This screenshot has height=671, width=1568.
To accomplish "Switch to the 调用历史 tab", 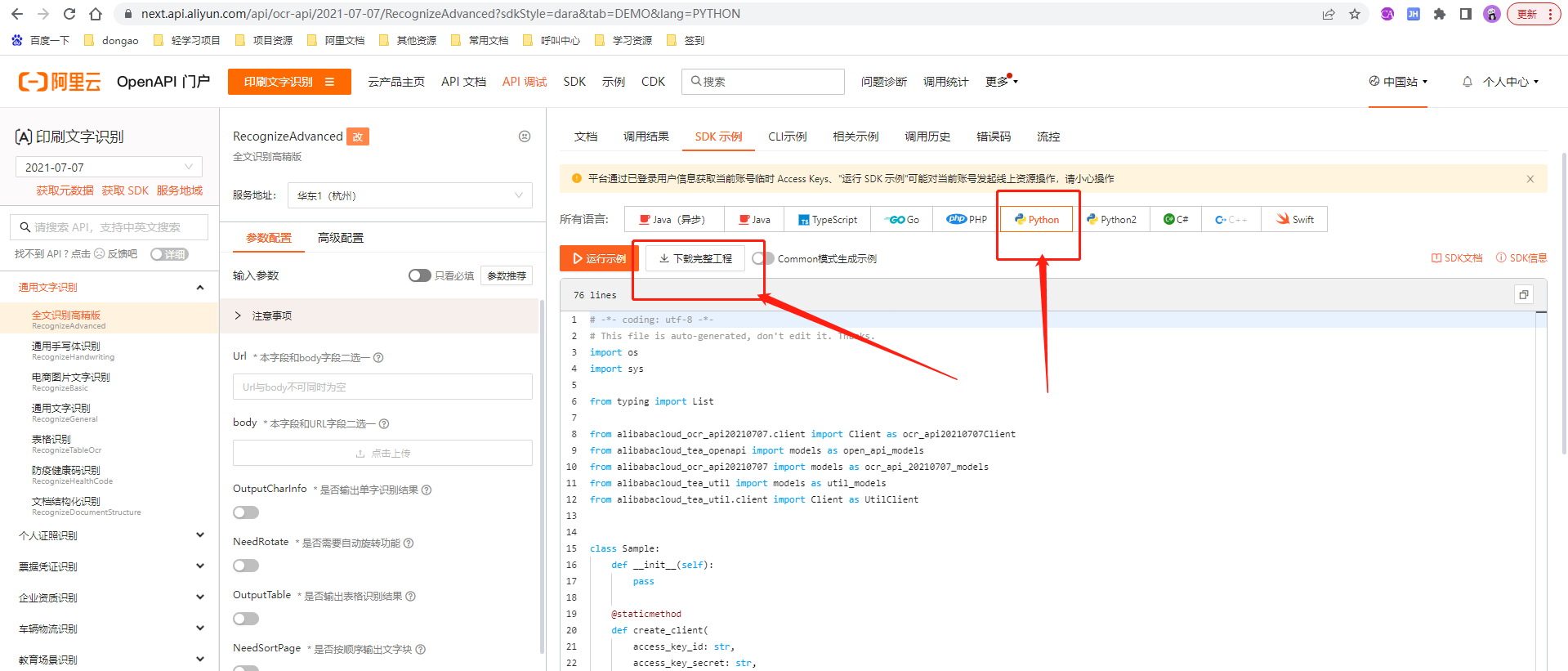I will [927, 136].
